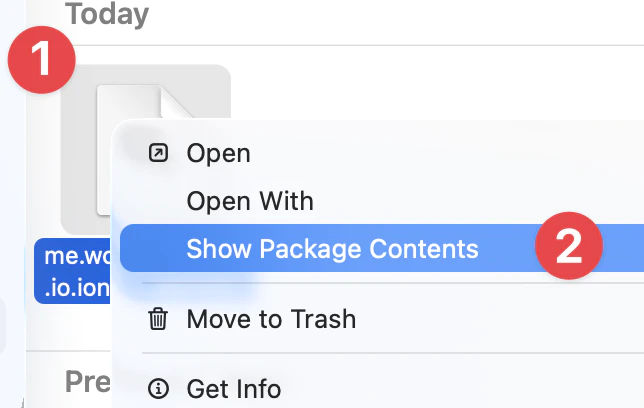Image resolution: width=644 pixels, height=408 pixels.
Task: Select the Get Info label
Action: (233, 389)
